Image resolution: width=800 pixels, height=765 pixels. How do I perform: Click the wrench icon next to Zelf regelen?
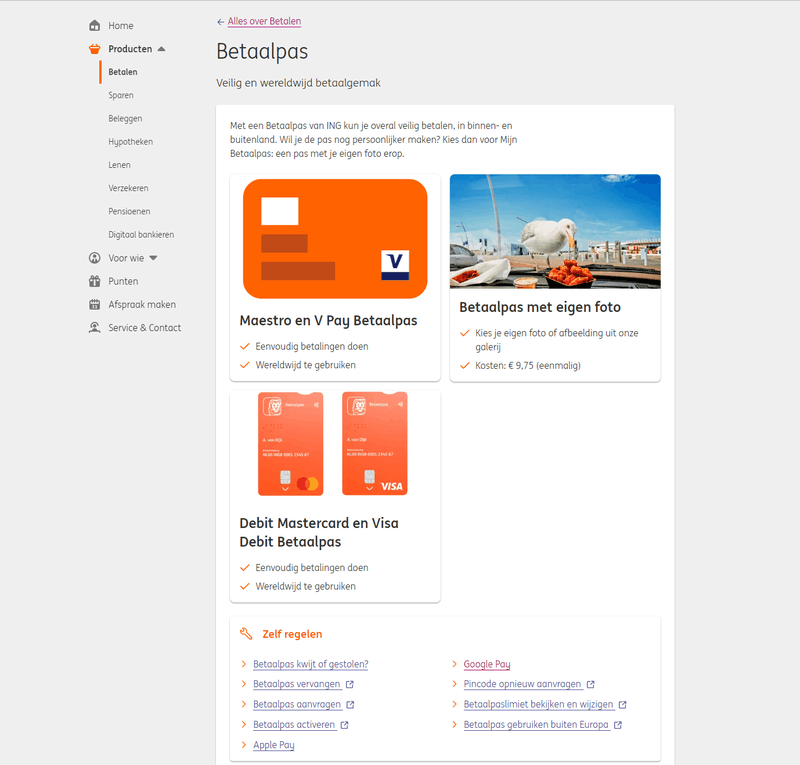[246, 634]
